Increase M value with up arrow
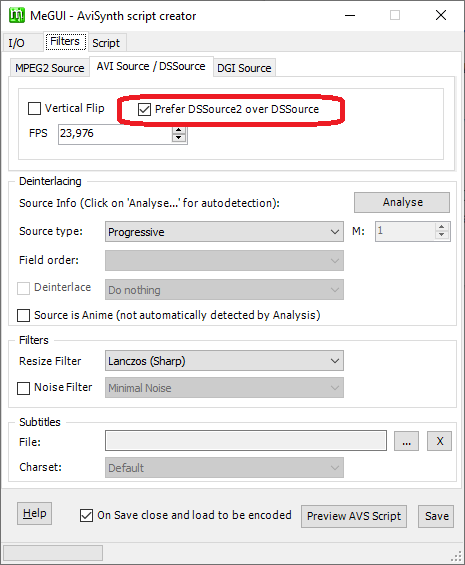This screenshot has height=565, width=465. (x=442, y=227)
